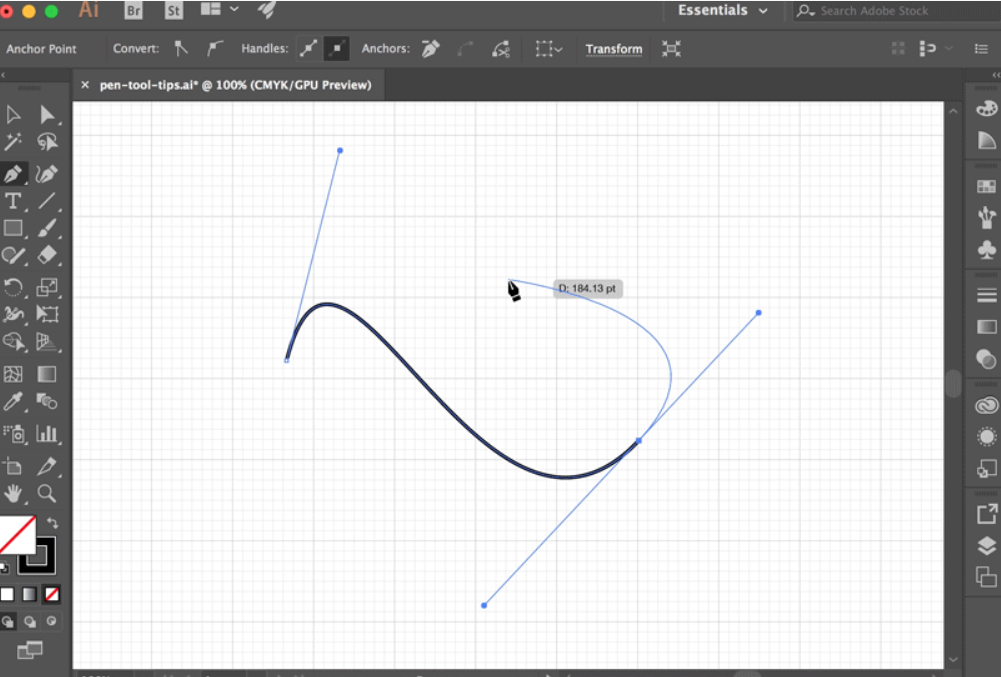The width and height of the screenshot is (1001, 677).
Task: Click the Stroke color swatch
Action: click(38, 555)
